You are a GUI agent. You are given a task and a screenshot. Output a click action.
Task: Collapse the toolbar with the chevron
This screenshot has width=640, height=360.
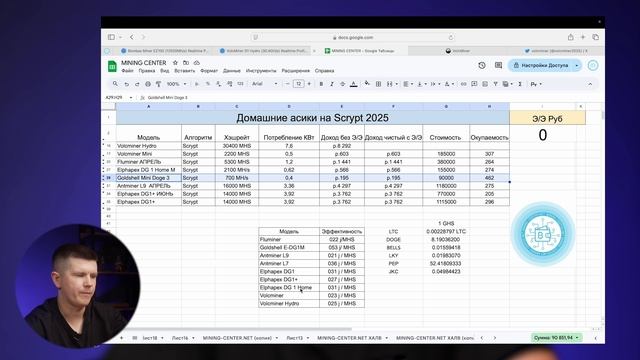click(x=590, y=84)
